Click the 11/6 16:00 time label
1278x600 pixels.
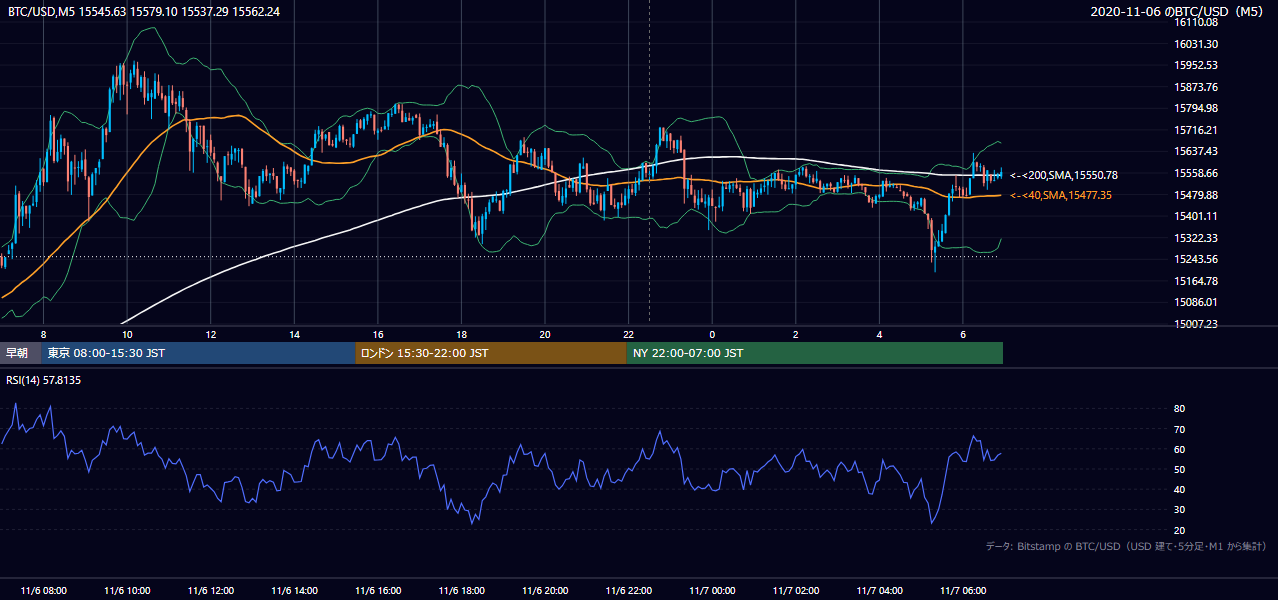point(378,591)
